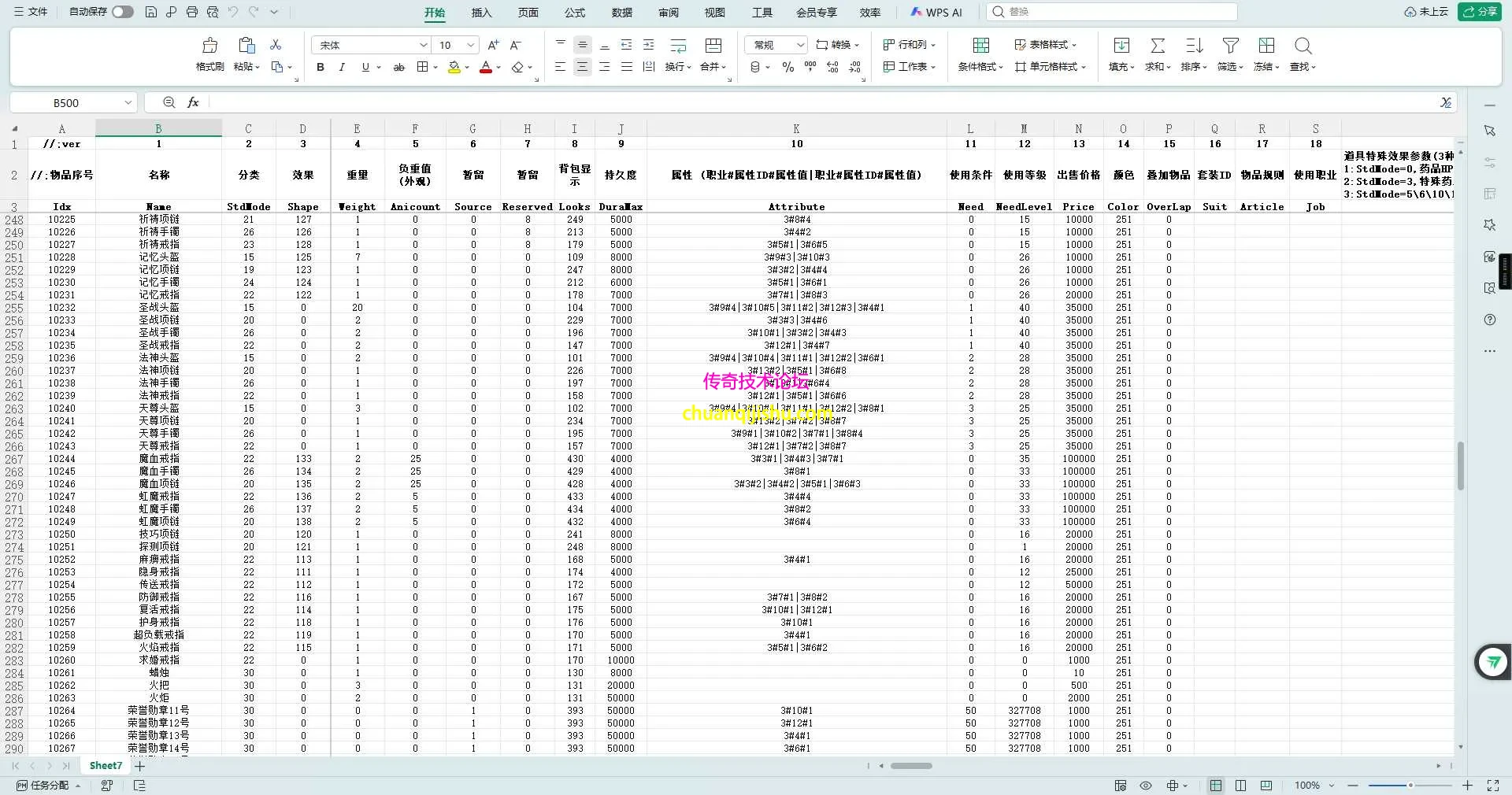Click the strikethrough (ab) icon
1512x795 pixels.
point(399,68)
